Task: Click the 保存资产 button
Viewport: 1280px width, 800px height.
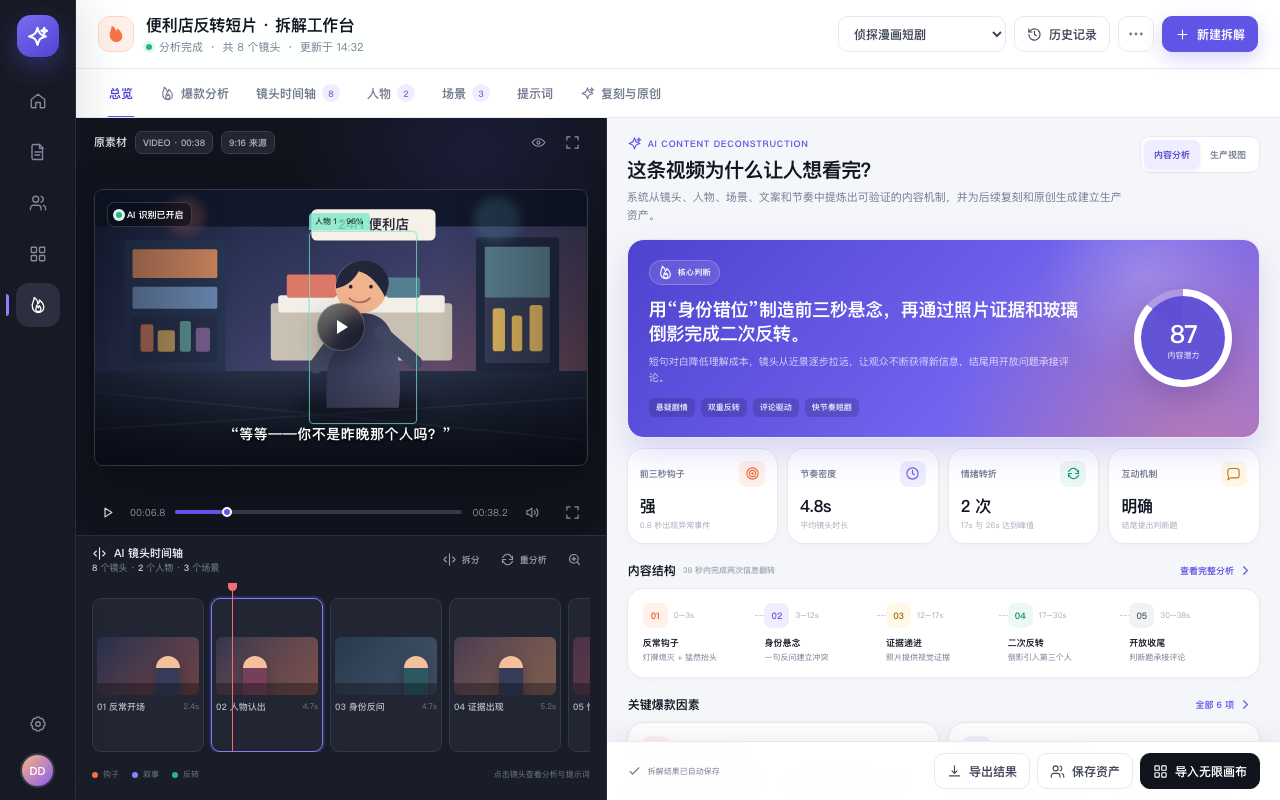Action: click(x=1085, y=771)
